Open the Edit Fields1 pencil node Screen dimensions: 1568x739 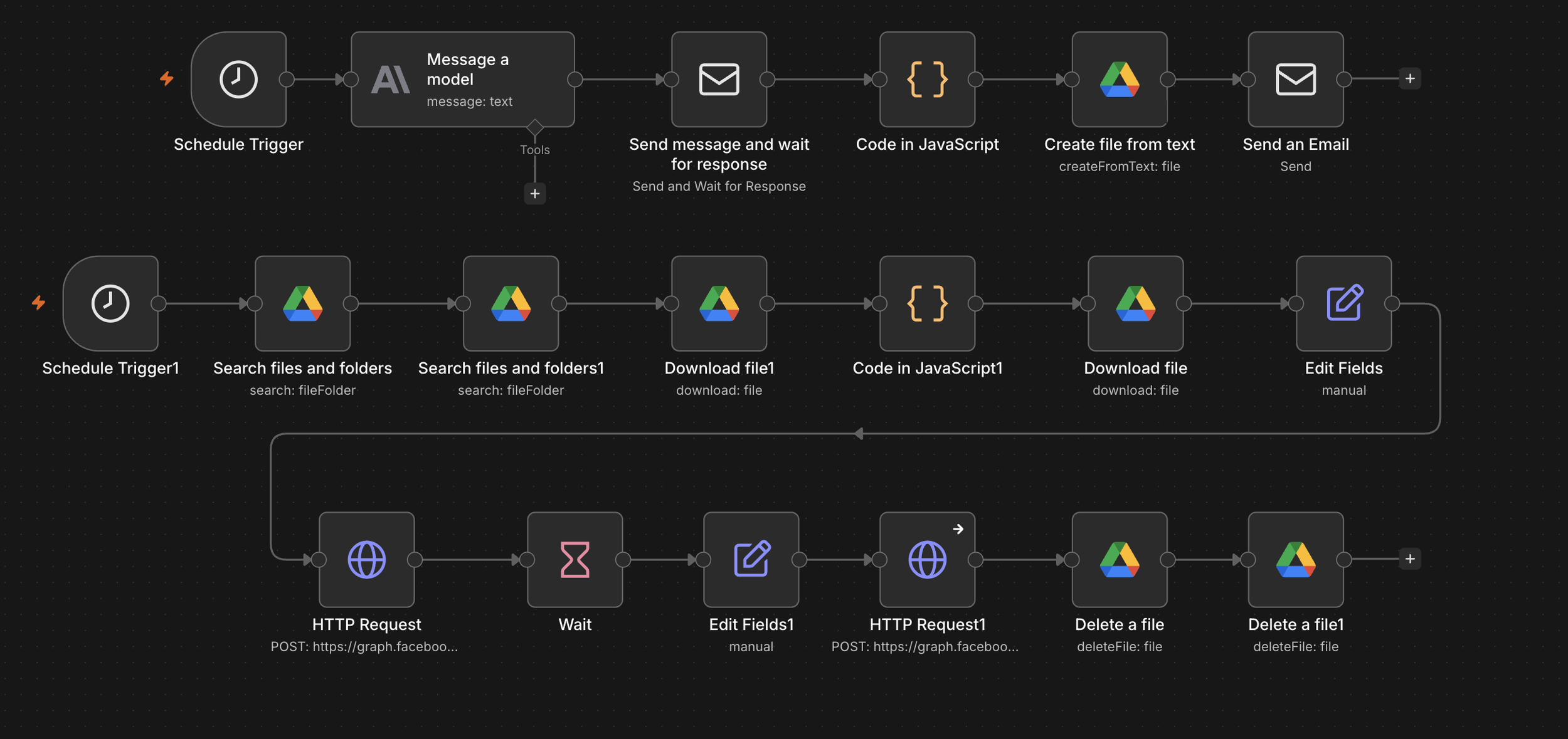pos(751,560)
